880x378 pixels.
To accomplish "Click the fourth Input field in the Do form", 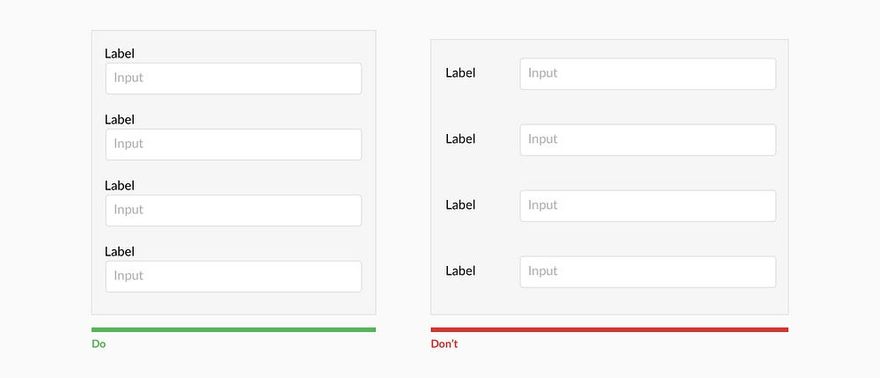I will click(x=233, y=276).
